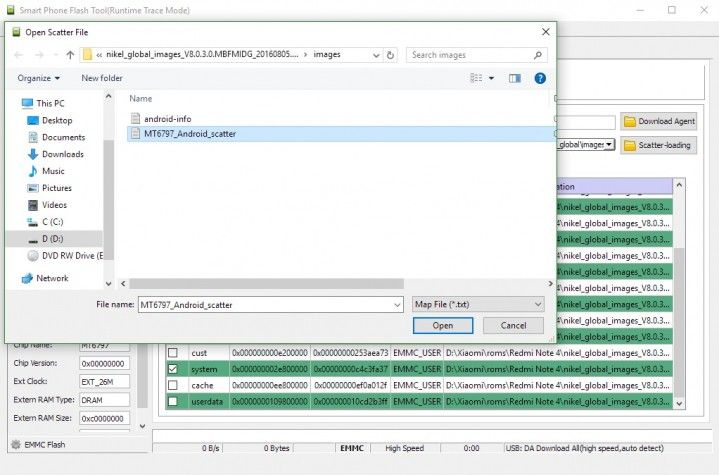719x475 pixels.
Task: Click the search magnifier icon
Action: click(x=538, y=55)
